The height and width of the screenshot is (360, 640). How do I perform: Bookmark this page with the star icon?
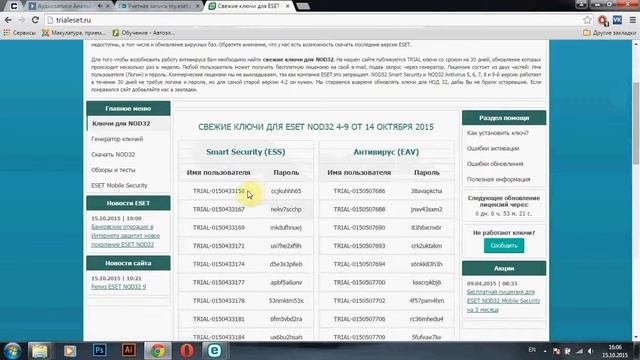click(587, 20)
